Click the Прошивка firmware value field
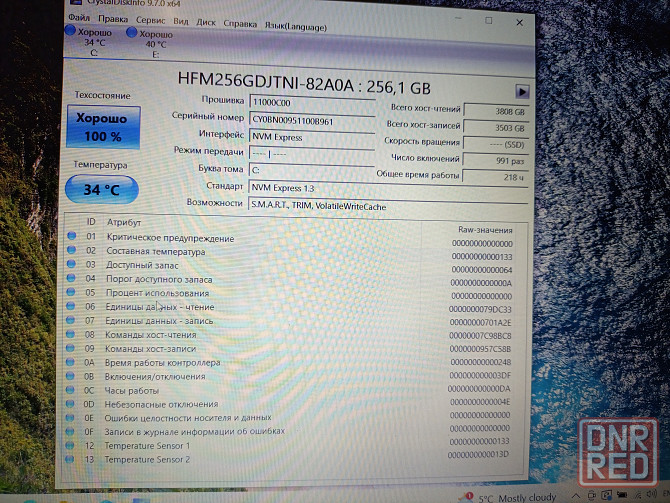The height and width of the screenshot is (503, 670). tap(306, 101)
